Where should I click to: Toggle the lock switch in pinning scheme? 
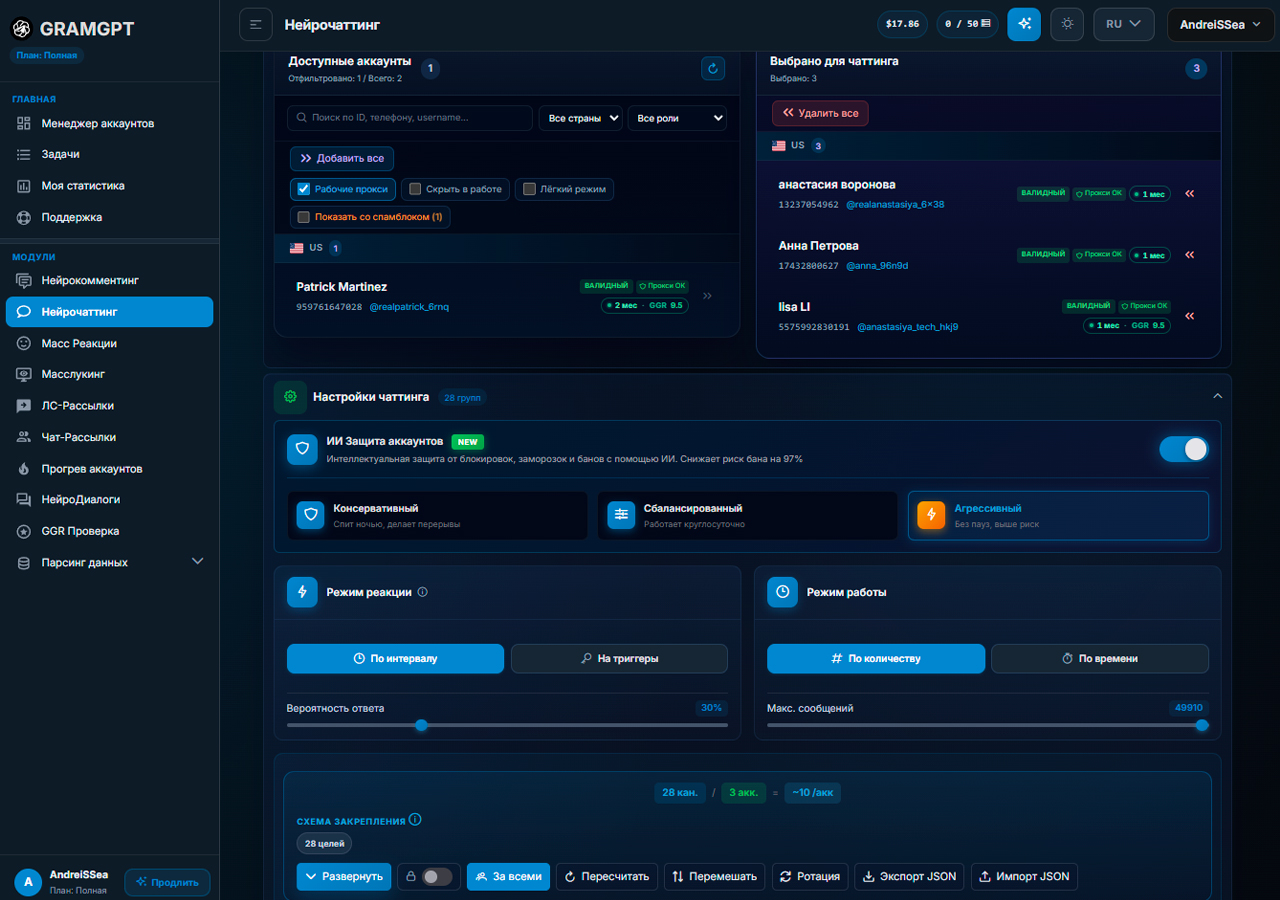tap(437, 876)
